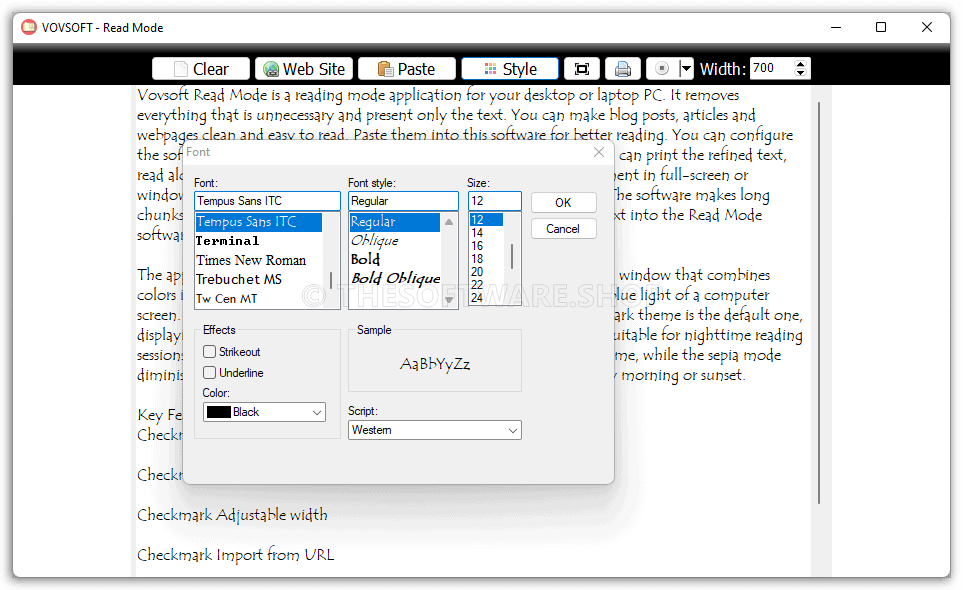
Task: Click the Paste toolbar button
Action: coord(407,69)
